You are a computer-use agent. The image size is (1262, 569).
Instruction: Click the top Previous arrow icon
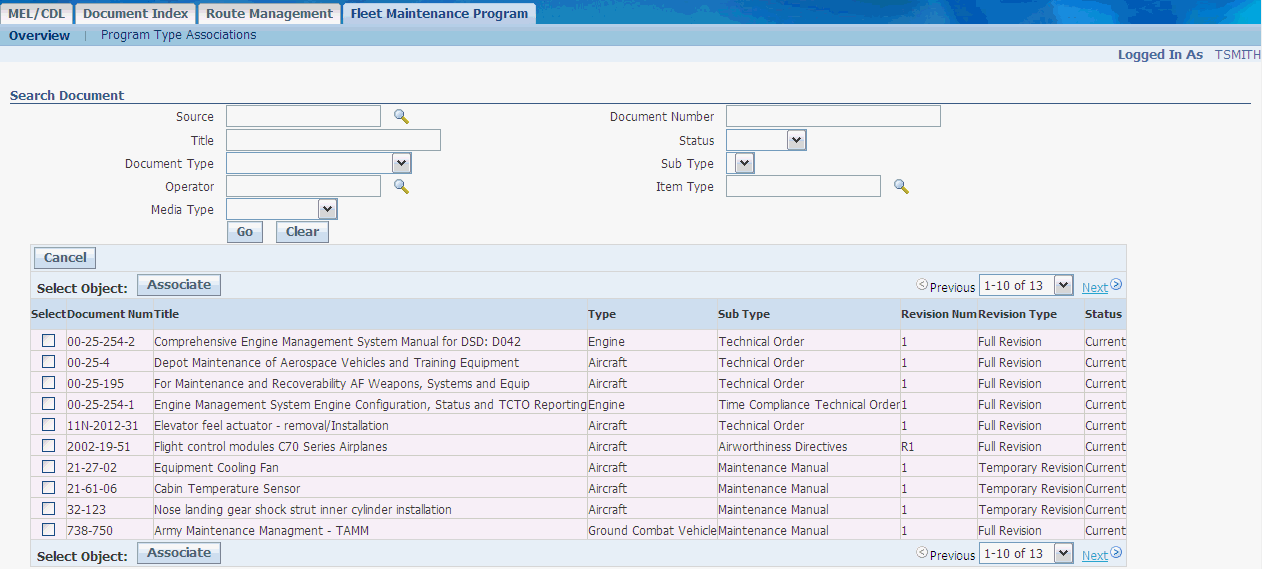click(922, 285)
